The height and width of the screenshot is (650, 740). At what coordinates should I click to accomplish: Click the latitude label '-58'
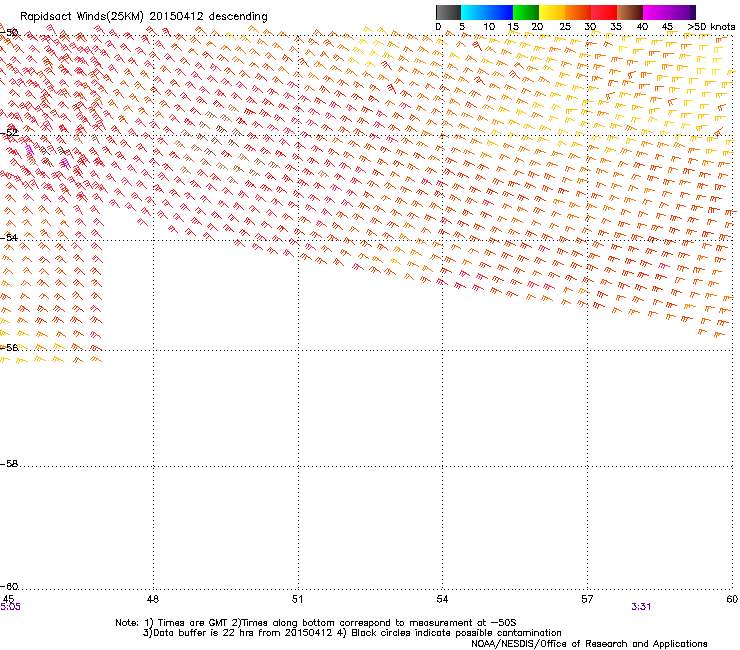coord(9,464)
